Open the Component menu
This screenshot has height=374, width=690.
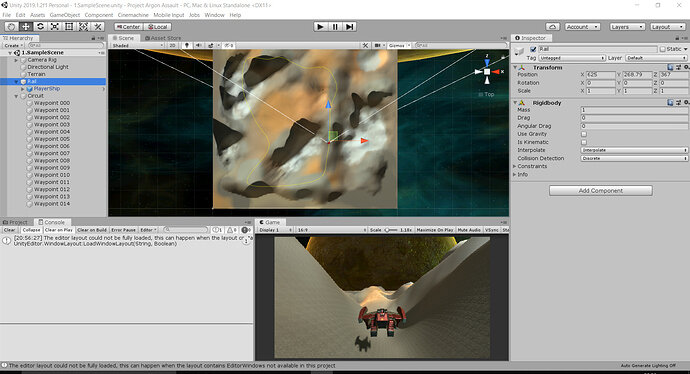point(99,15)
